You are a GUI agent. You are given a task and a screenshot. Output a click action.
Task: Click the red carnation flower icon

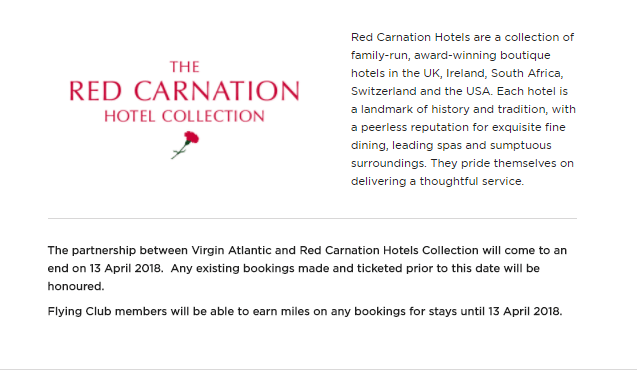[185, 145]
